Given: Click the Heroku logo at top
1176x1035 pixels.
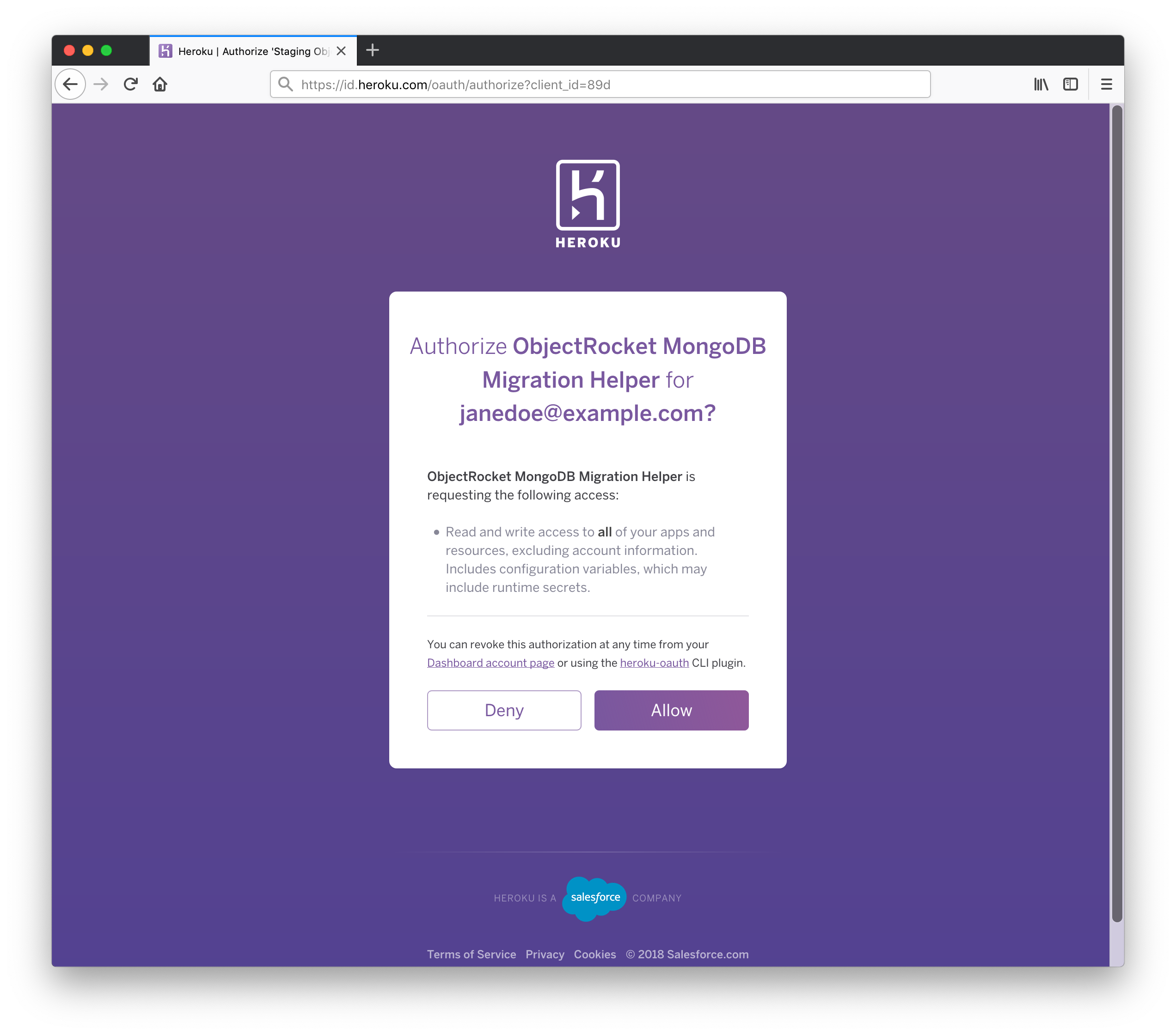Looking at the screenshot, I should pos(588,204).
